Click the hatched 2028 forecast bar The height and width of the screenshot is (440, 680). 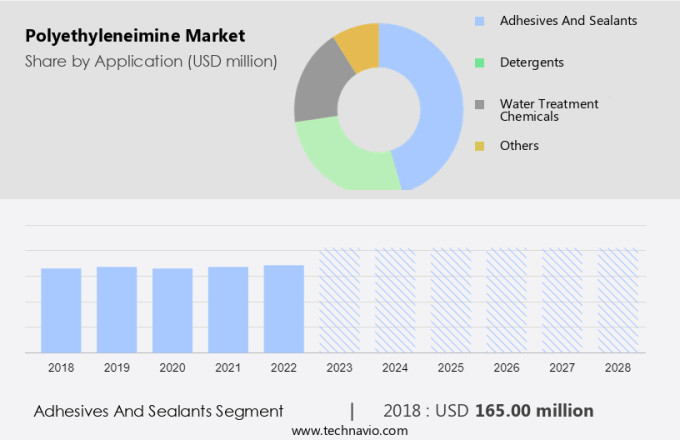pos(618,300)
